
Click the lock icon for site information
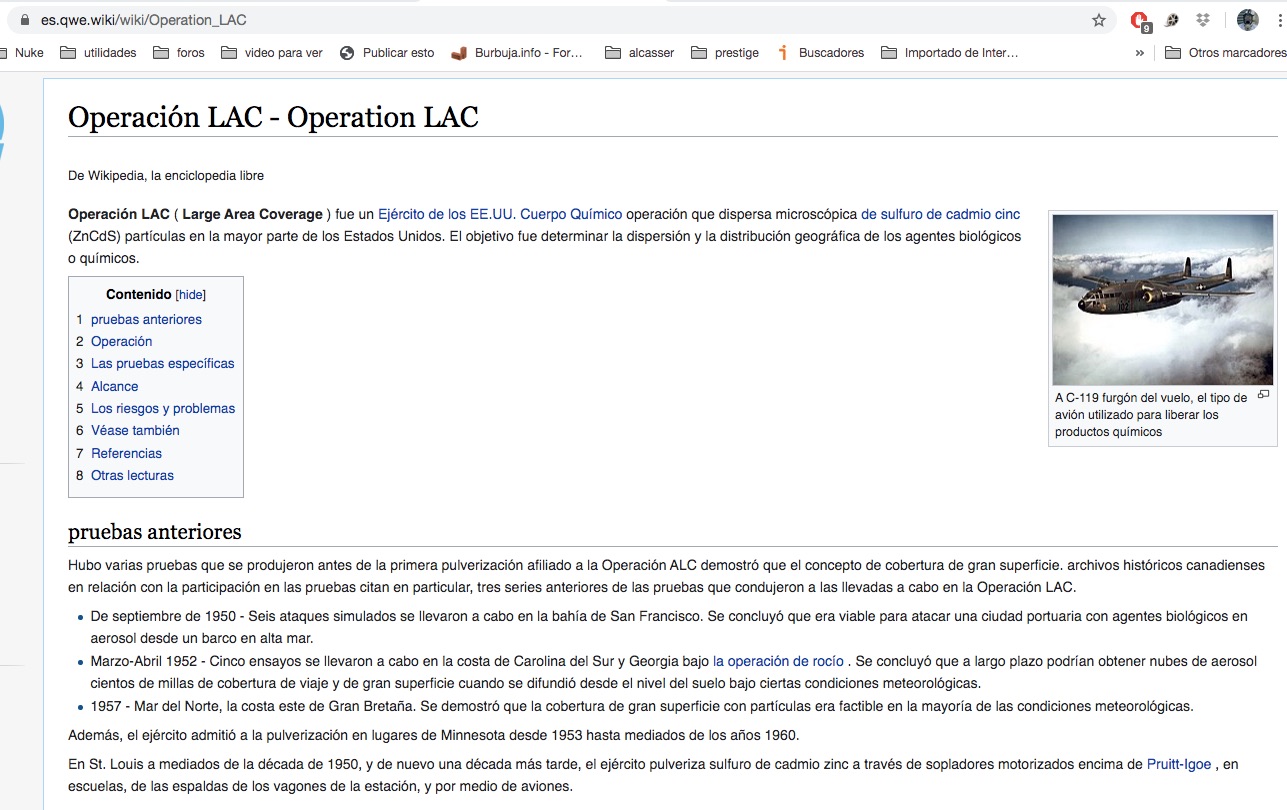(x=26, y=20)
